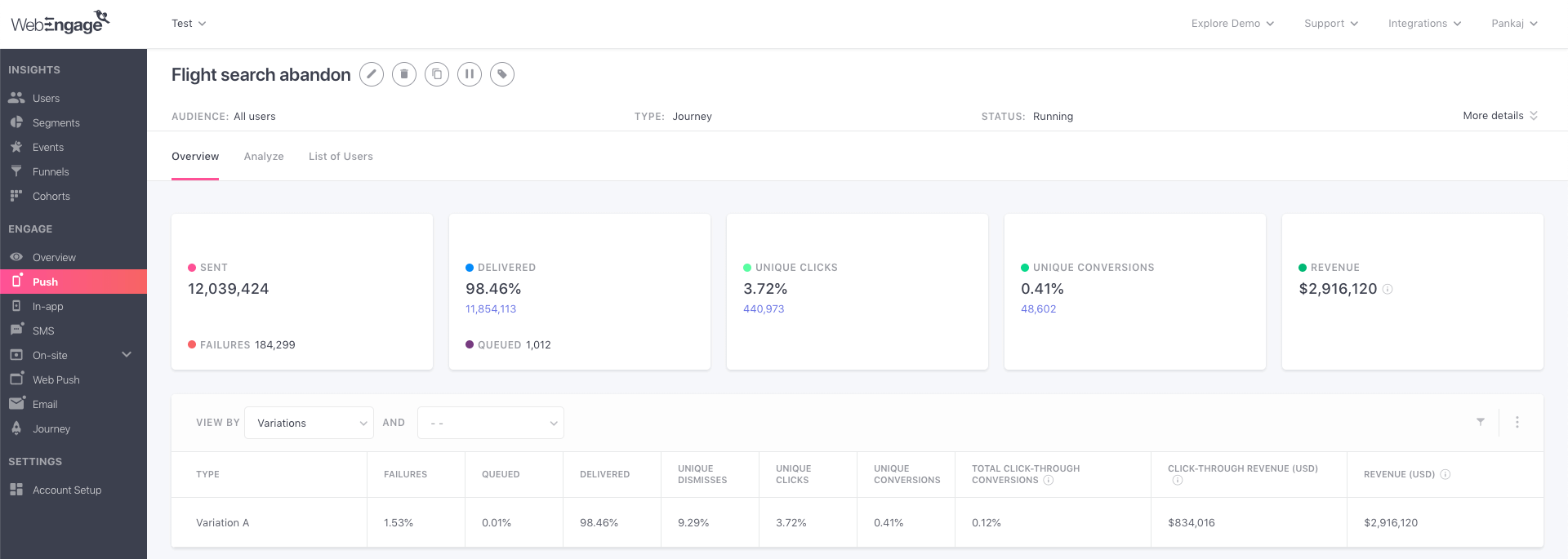This screenshot has width=1568, height=559.
Task: Open the Variations view-by dropdown
Action: [x=309, y=423]
